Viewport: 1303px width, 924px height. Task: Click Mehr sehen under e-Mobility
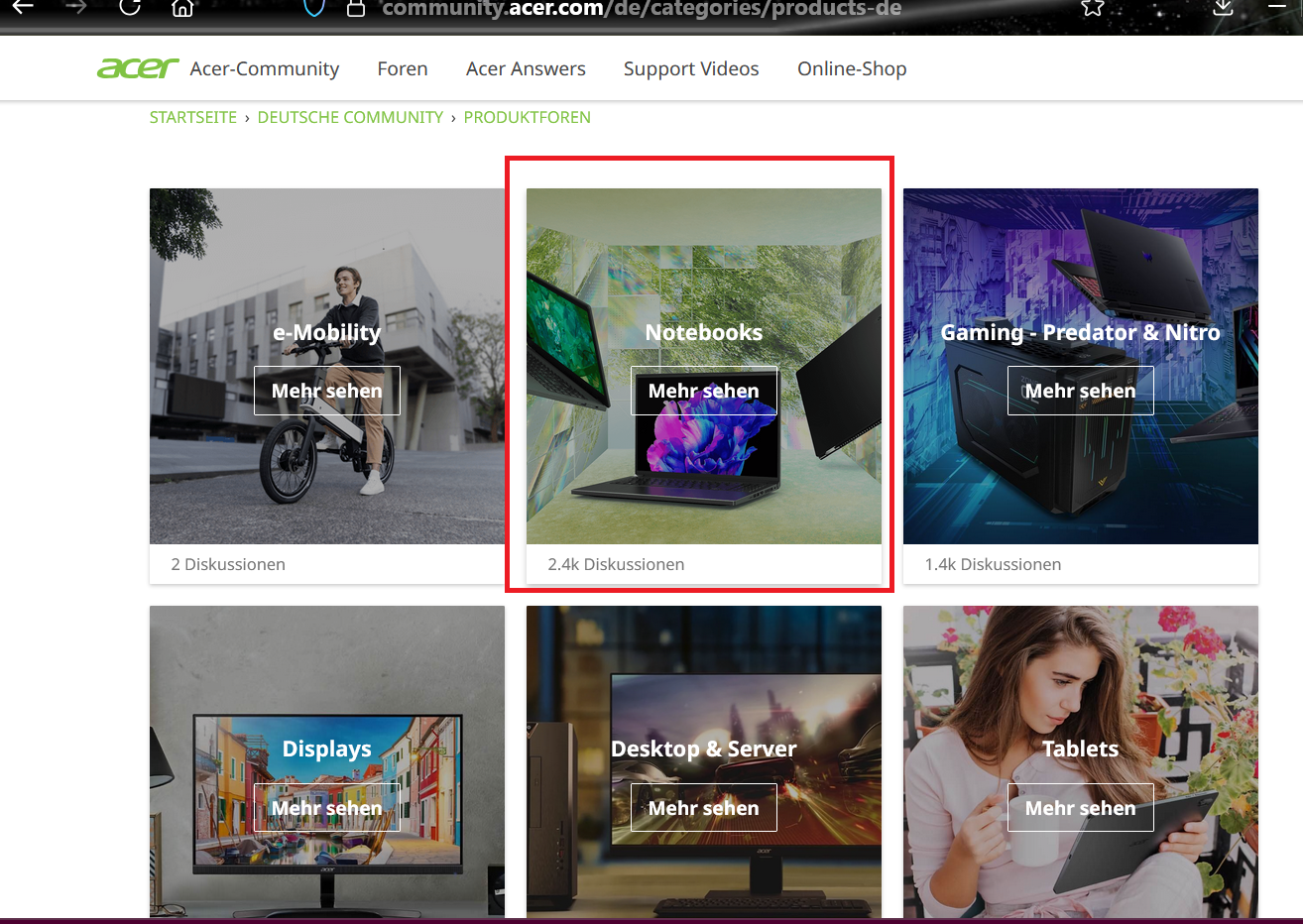[327, 391]
